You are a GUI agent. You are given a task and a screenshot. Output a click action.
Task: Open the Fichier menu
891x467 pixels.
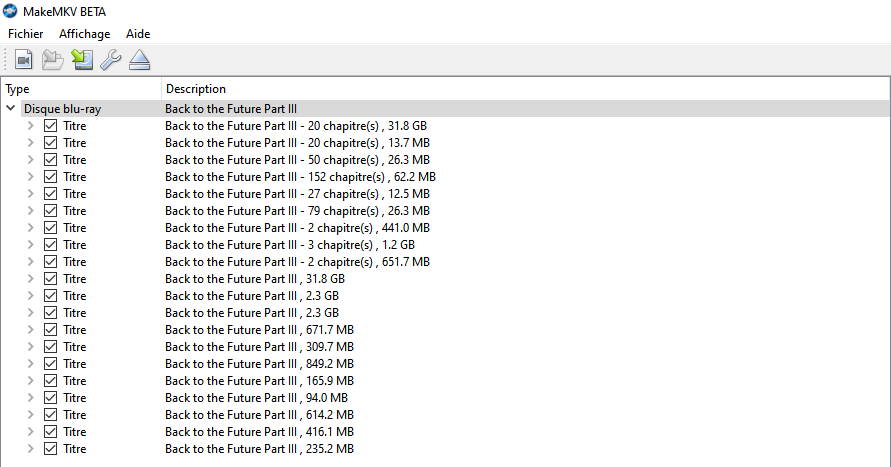click(x=25, y=34)
